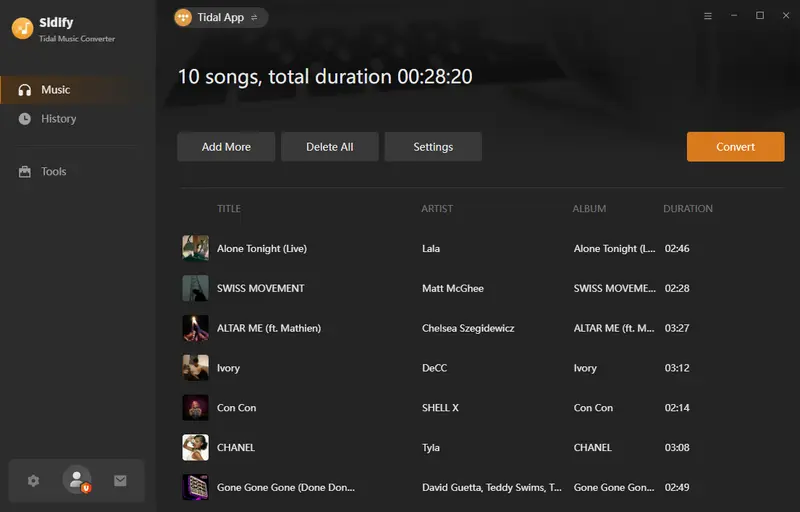Click the album cell in the CHANEL row
The height and width of the screenshot is (512, 800).
coord(592,448)
